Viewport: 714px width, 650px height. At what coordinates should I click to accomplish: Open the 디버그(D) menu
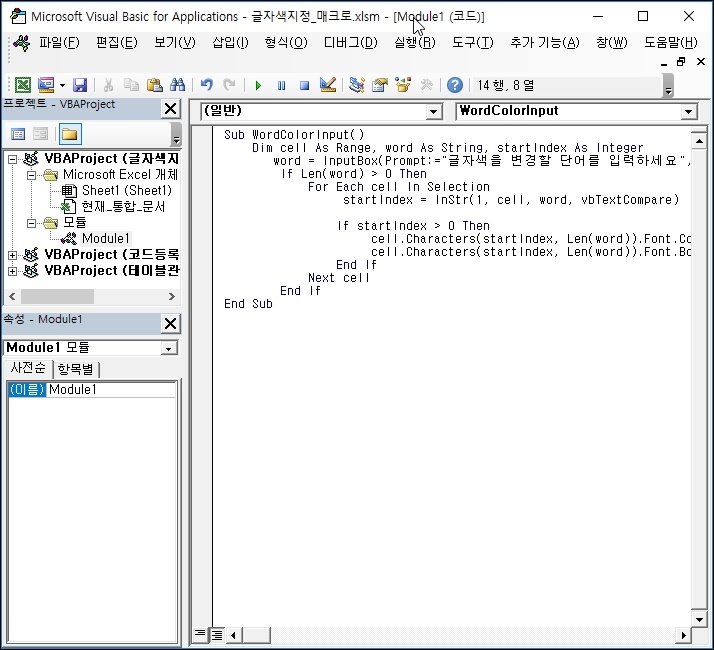pos(351,43)
